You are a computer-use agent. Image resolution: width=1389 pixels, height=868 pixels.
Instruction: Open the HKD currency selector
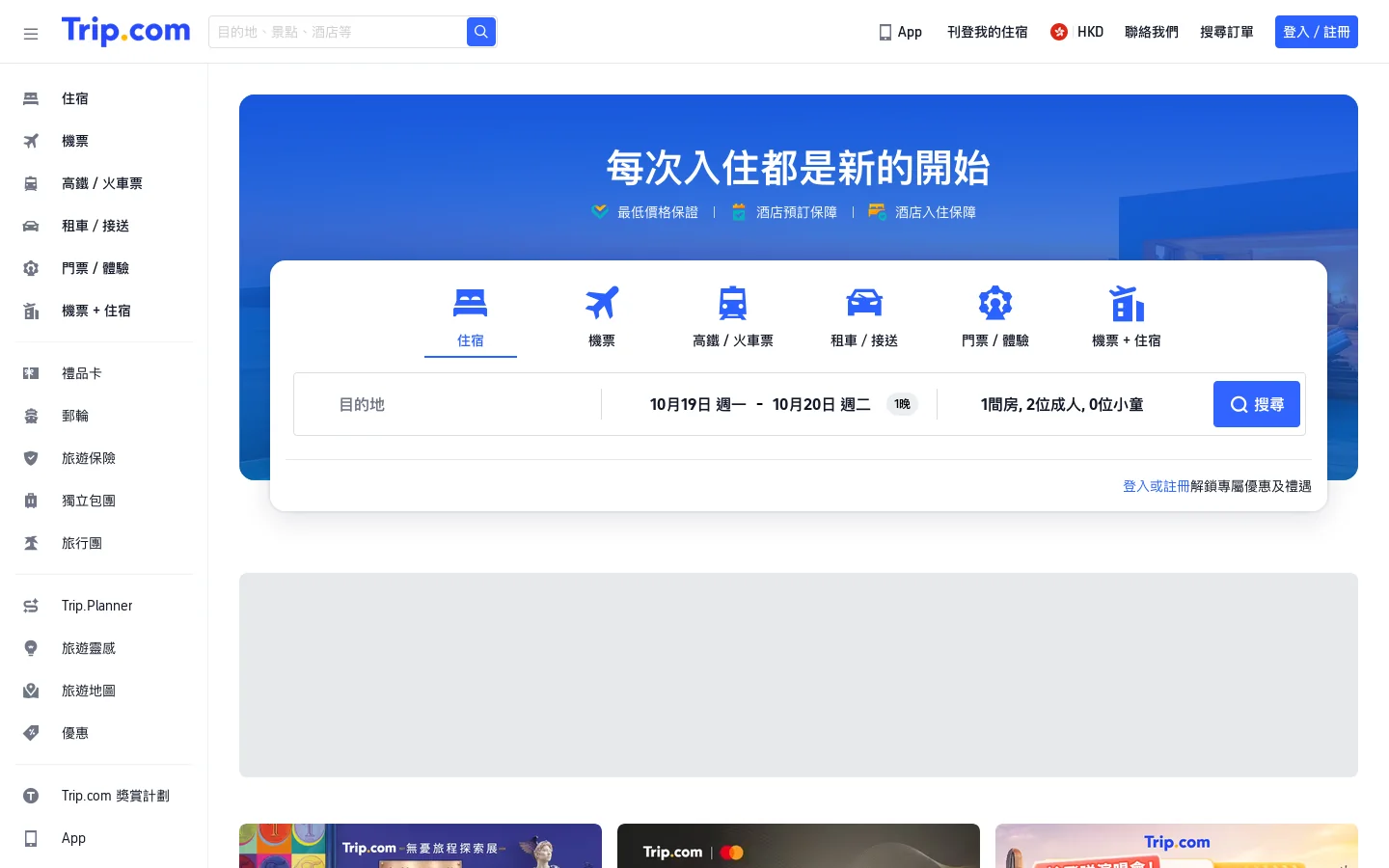pyautogui.click(x=1077, y=32)
